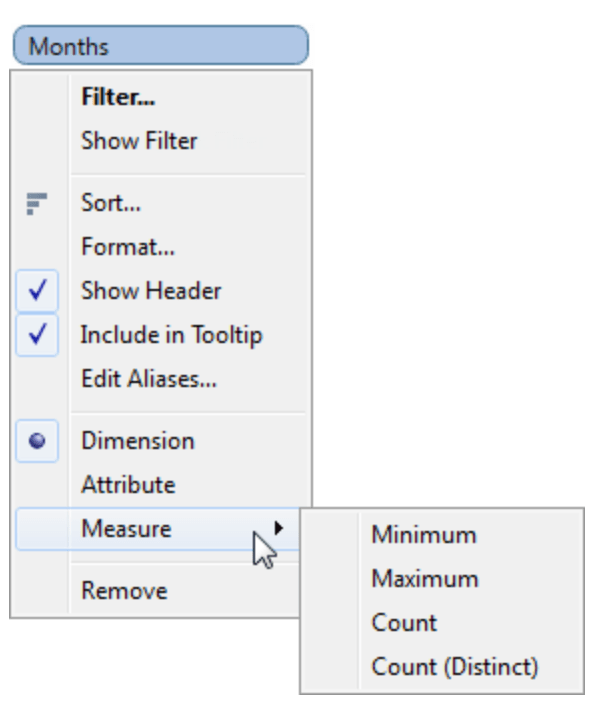
Task: Expand the Measure submenu arrow
Action: (x=279, y=528)
